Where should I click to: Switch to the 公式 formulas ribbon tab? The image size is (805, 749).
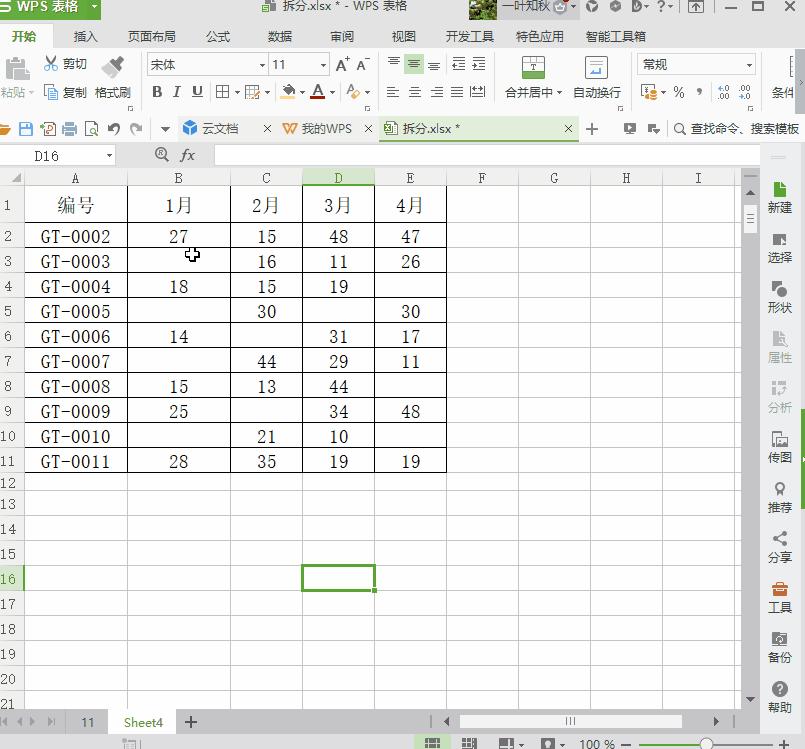[x=218, y=37]
